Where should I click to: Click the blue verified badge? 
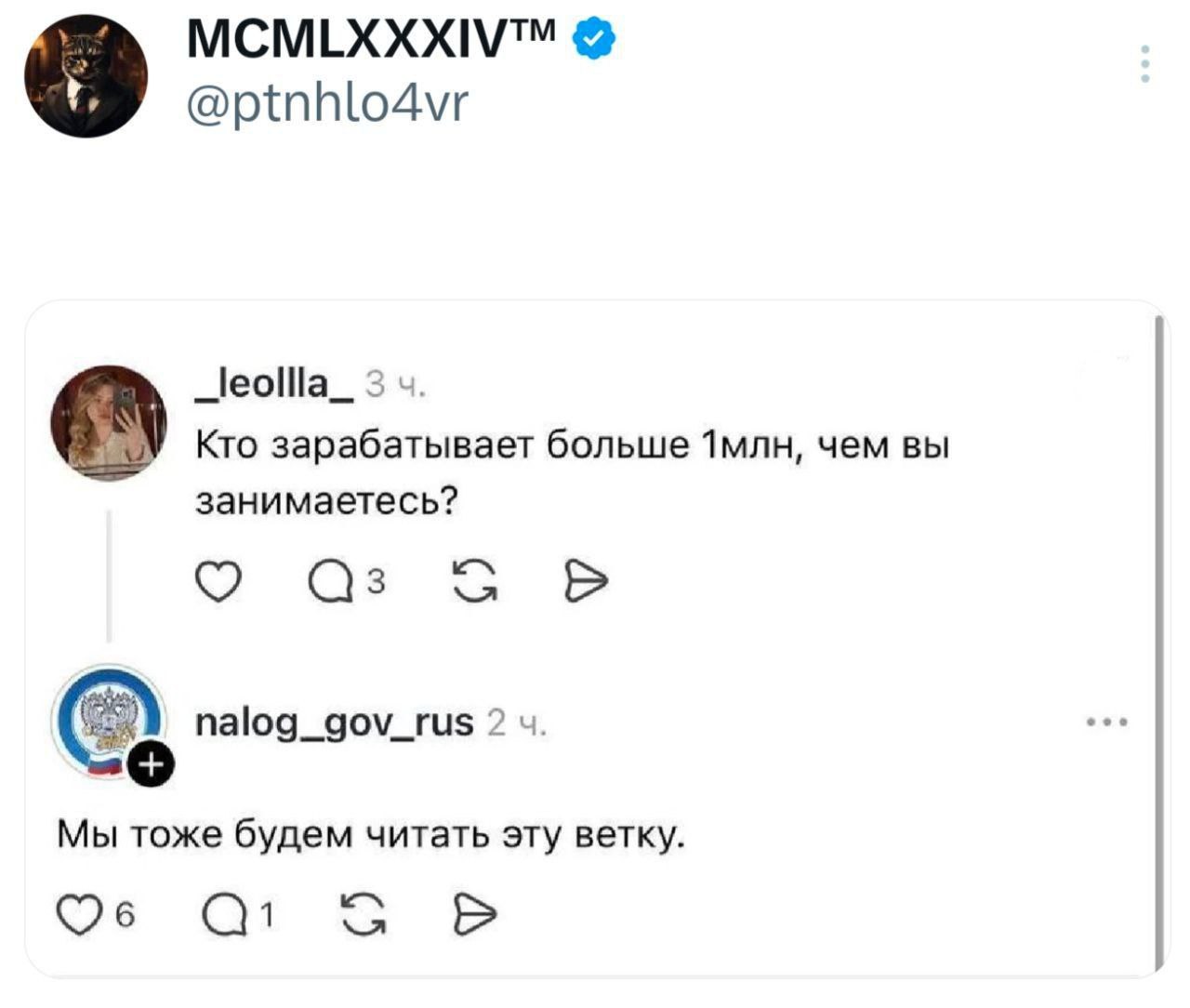[595, 39]
